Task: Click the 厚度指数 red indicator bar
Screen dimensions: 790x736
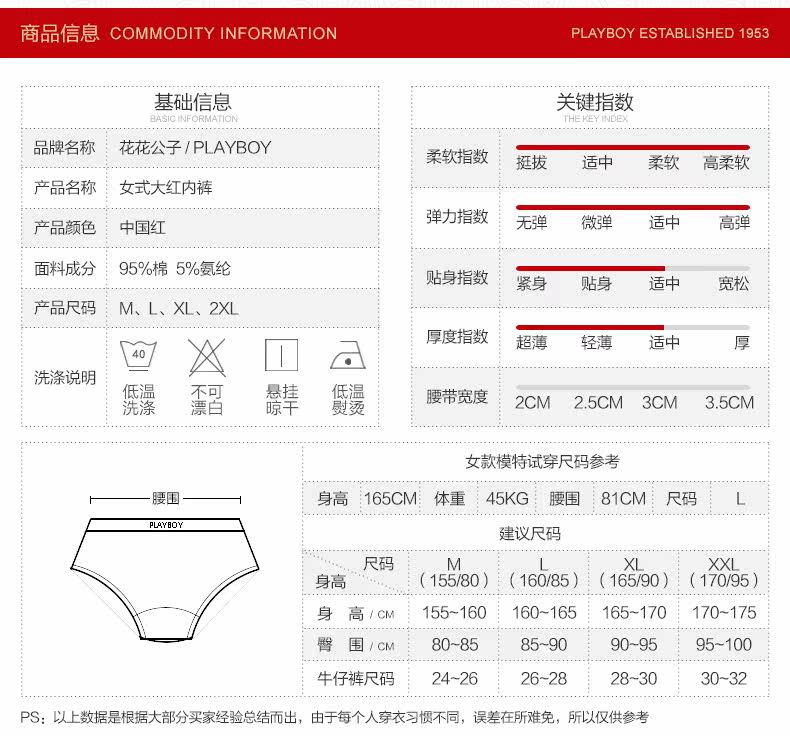Action: pos(590,327)
